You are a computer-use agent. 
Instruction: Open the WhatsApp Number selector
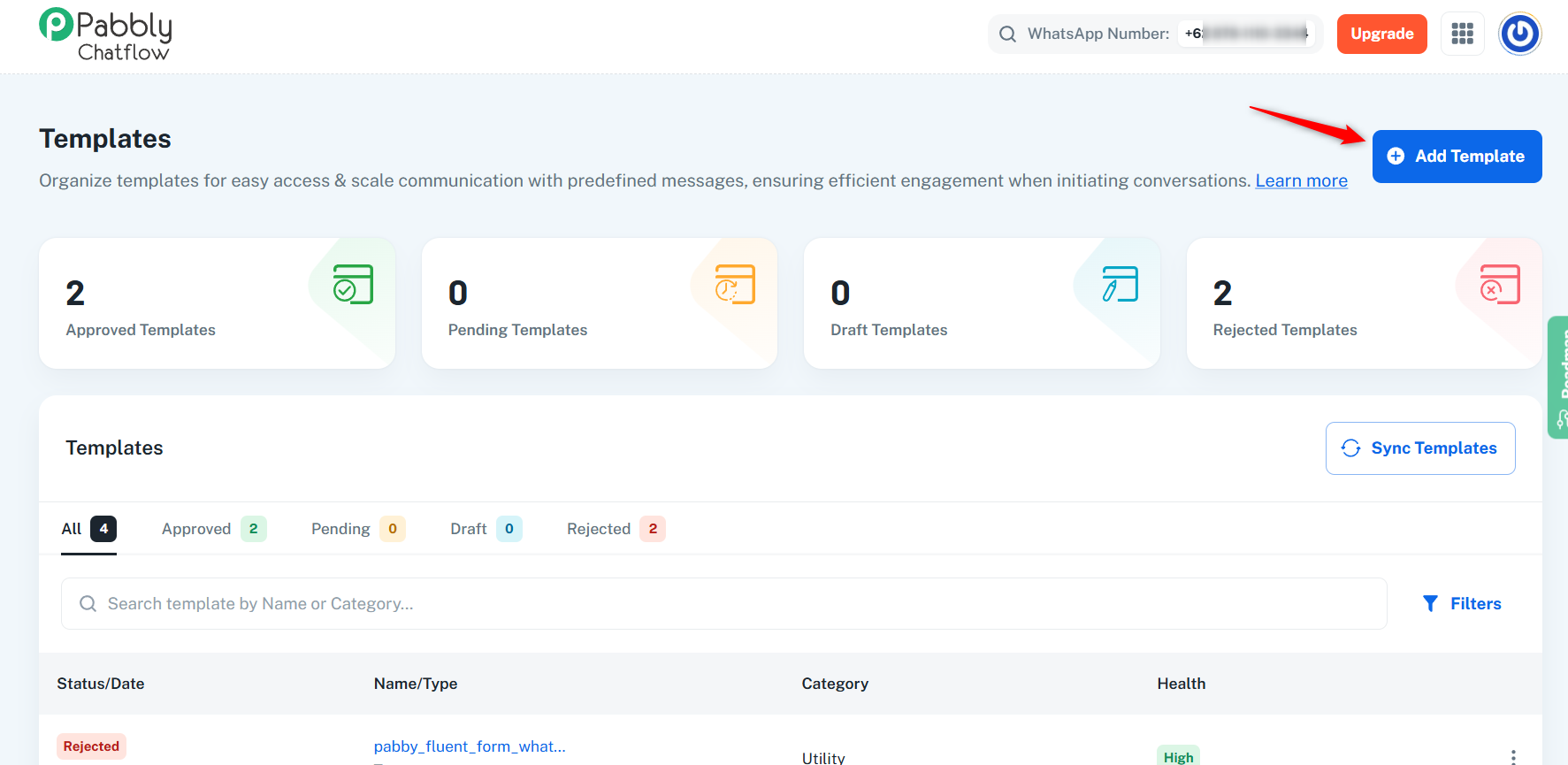(1247, 34)
